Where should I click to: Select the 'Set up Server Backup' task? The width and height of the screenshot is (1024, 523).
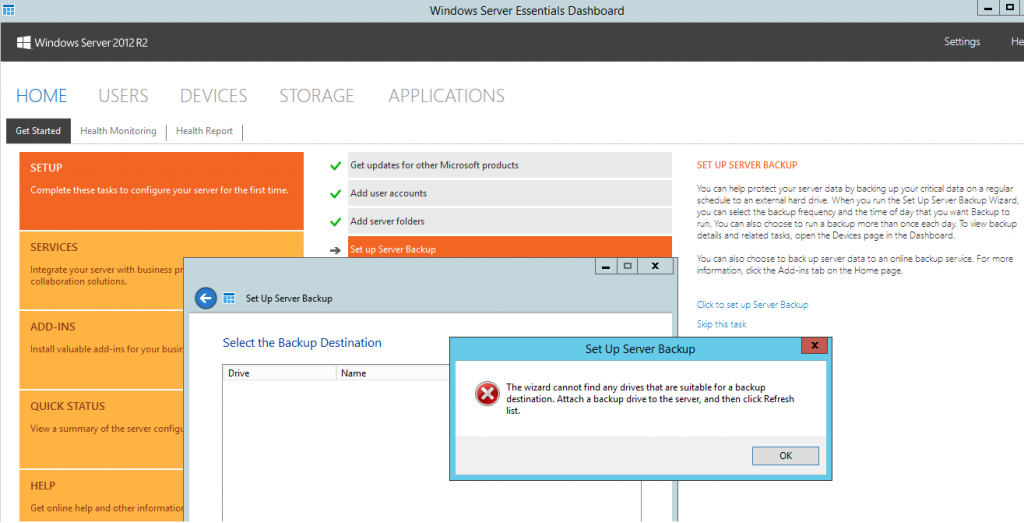coord(509,247)
